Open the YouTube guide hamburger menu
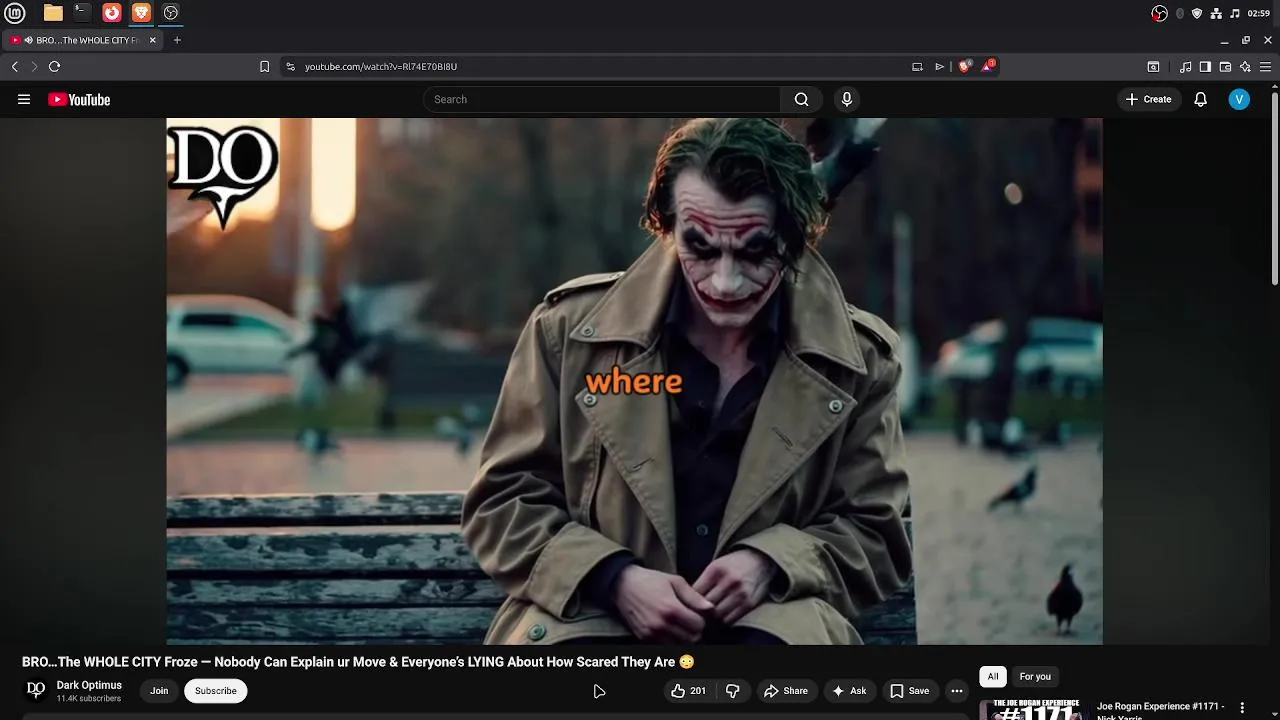The height and width of the screenshot is (720, 1280). (24, 99)
